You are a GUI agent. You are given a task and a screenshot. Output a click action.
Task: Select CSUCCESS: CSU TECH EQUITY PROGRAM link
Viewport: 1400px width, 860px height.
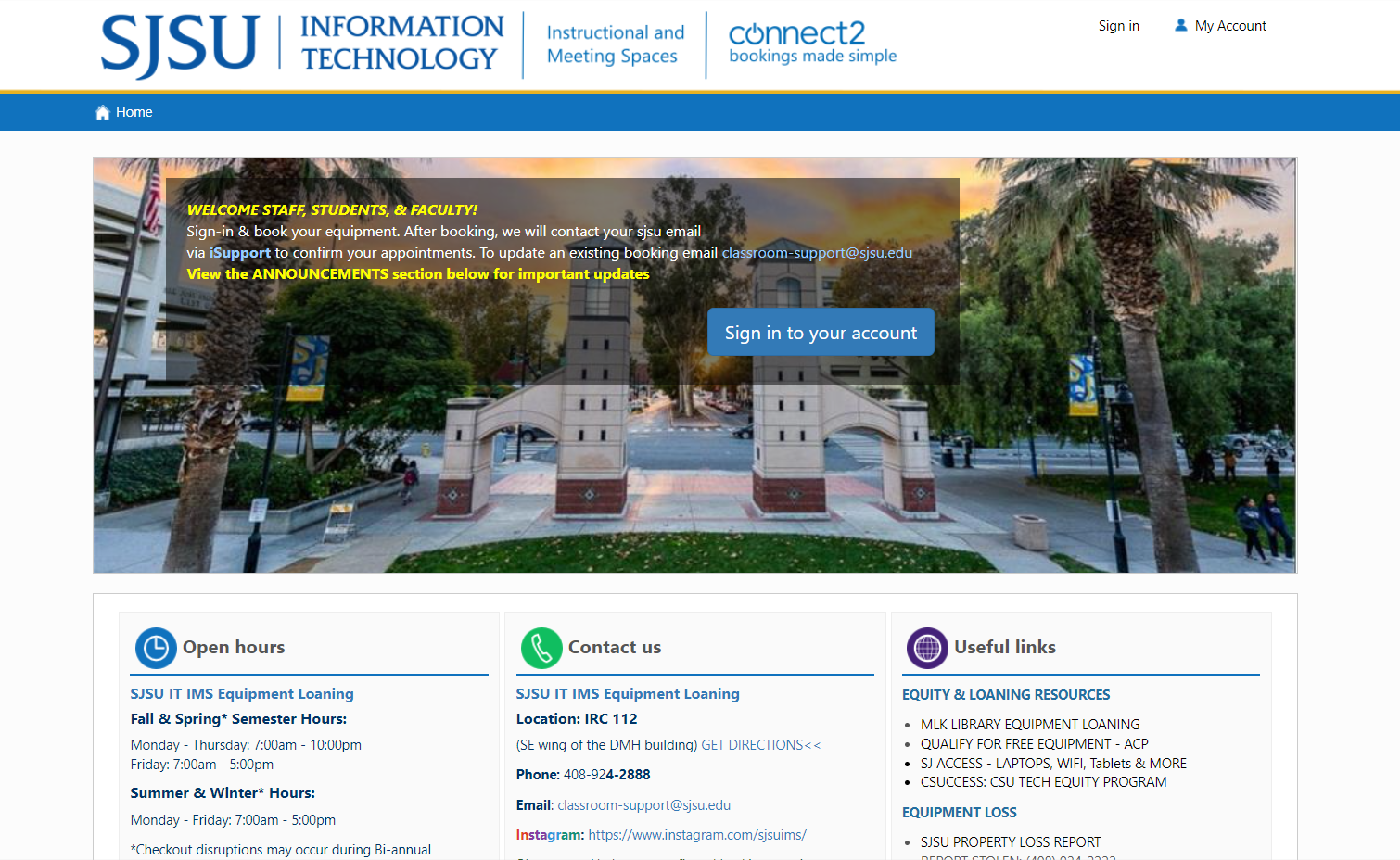point(1043,782)
